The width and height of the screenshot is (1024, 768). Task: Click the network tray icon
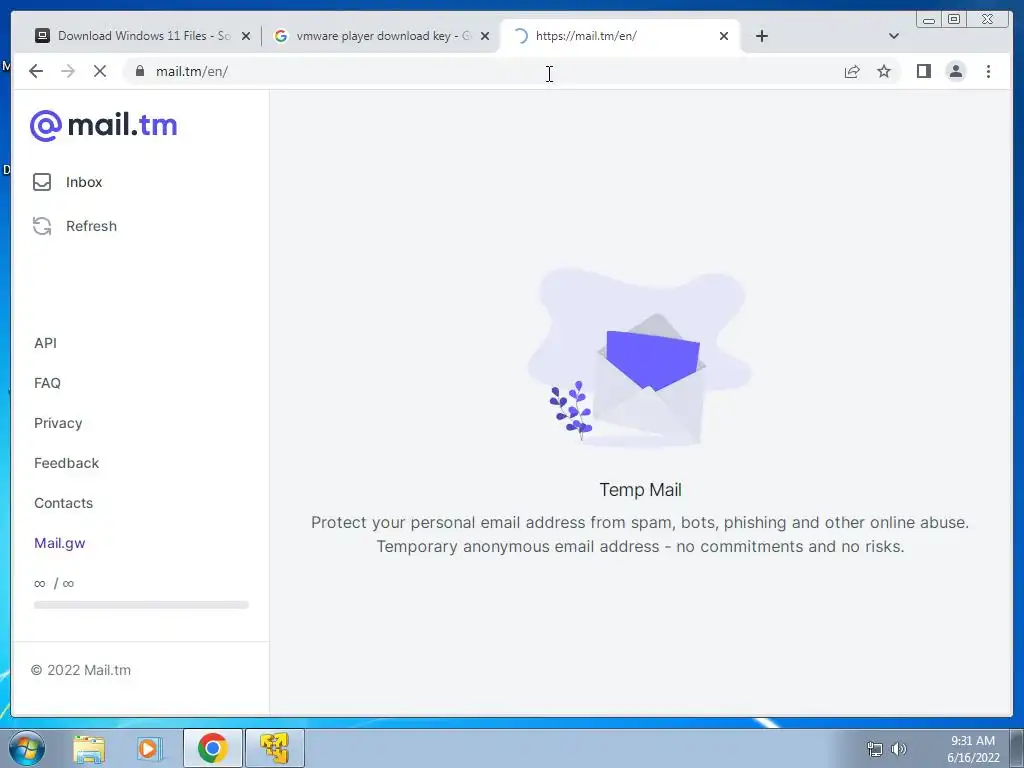tap(874, 749)
